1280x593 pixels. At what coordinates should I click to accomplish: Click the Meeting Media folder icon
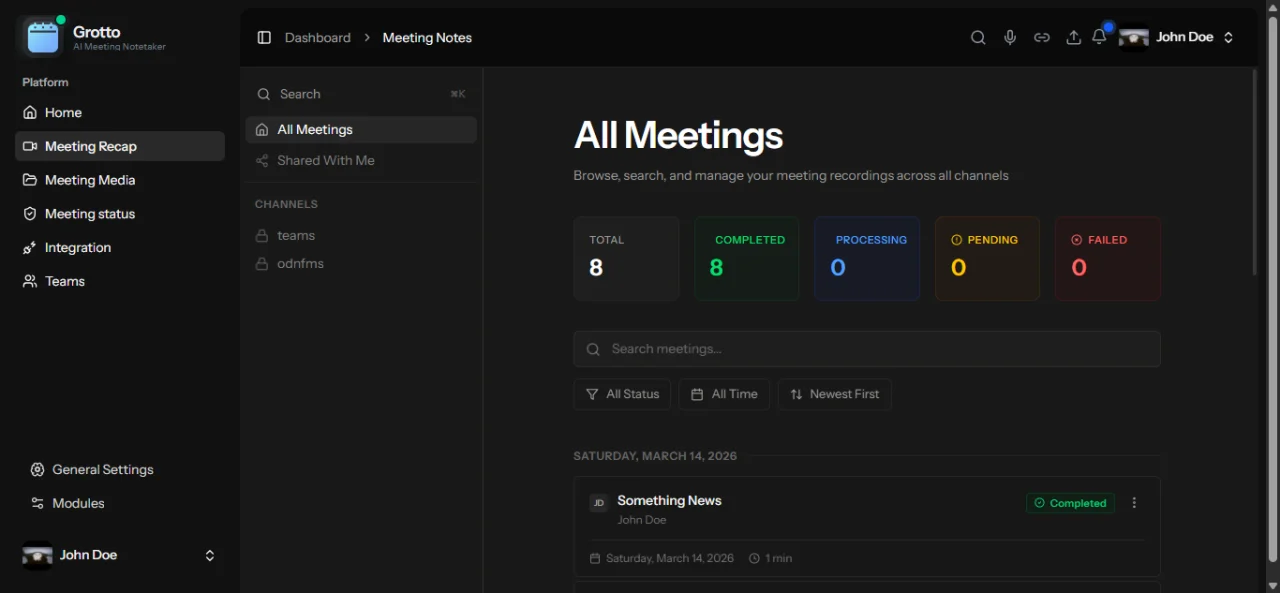30,180
